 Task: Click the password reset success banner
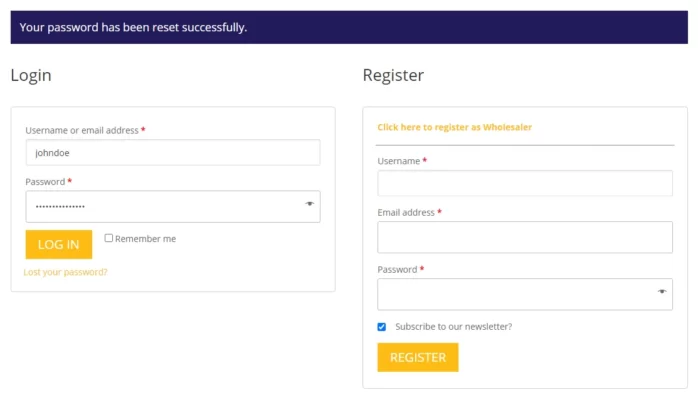coord(349,27)
